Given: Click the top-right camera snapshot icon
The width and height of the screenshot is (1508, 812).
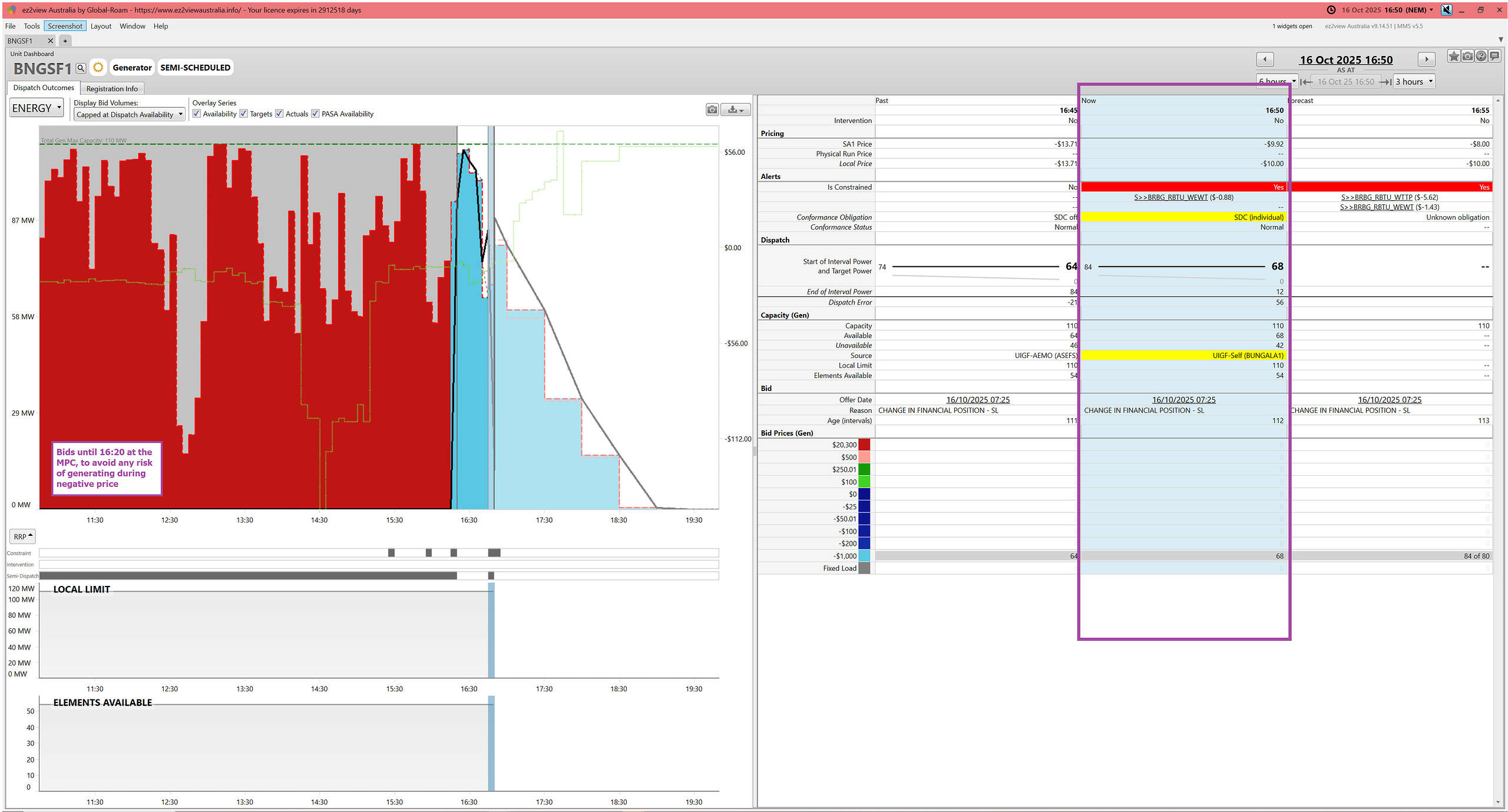Looking at the screenshot, I should [1467, 57].
